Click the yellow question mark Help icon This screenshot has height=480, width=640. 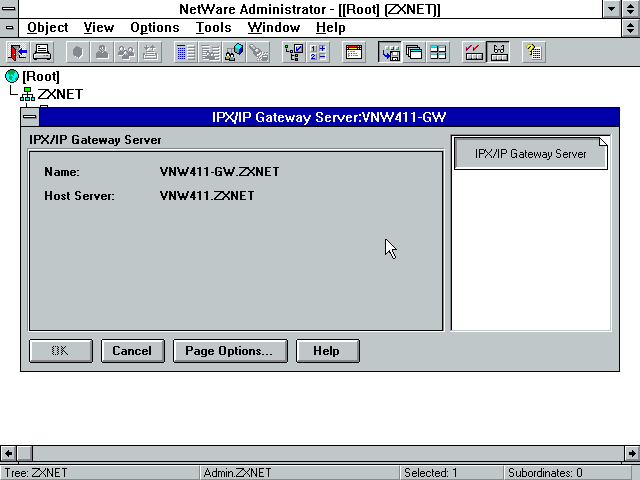(534, 52)
